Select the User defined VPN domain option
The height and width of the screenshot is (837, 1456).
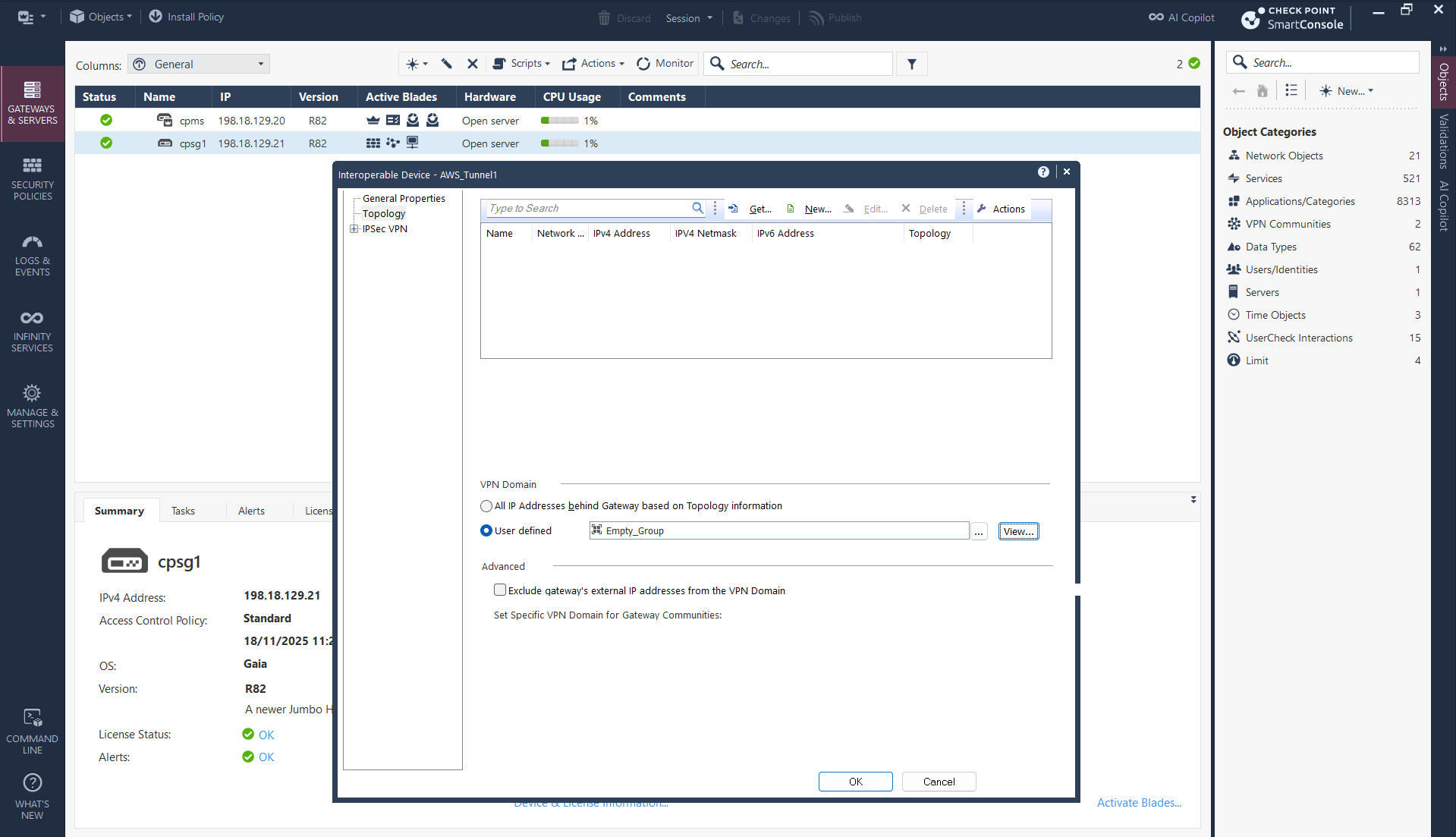[x=486, y=531]
